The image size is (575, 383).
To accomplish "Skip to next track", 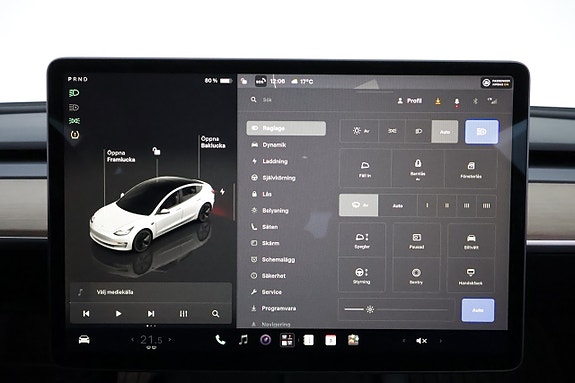I will 151,314.
